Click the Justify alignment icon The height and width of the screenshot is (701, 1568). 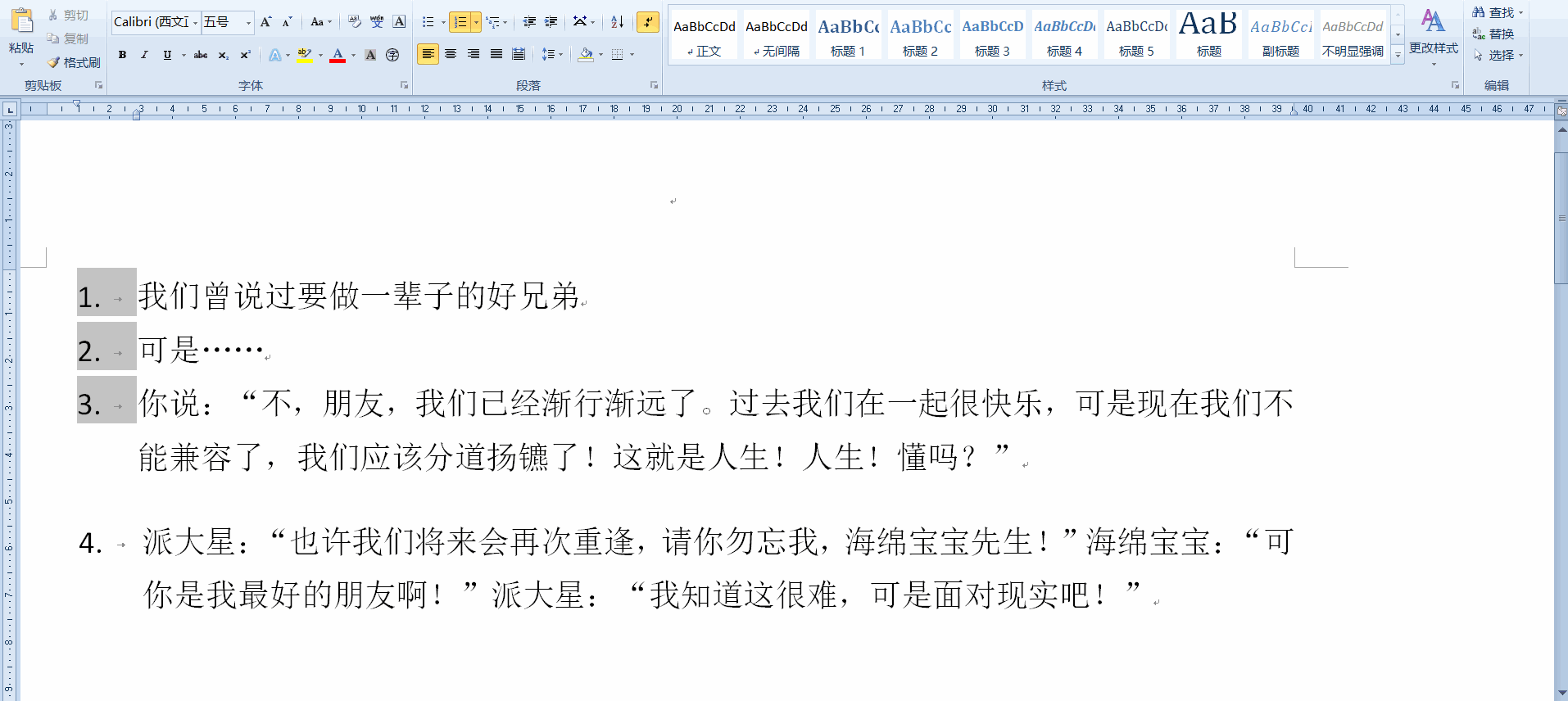(x=496, y=55)
